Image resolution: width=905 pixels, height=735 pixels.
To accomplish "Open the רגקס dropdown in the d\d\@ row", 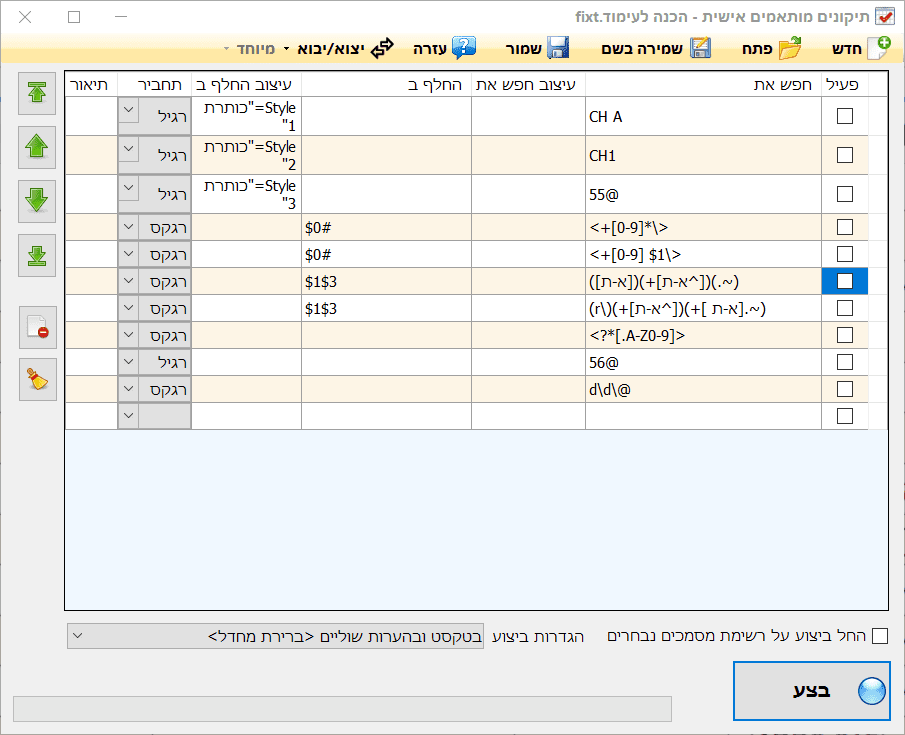I will pyautogui.click(x=129, y=389).
